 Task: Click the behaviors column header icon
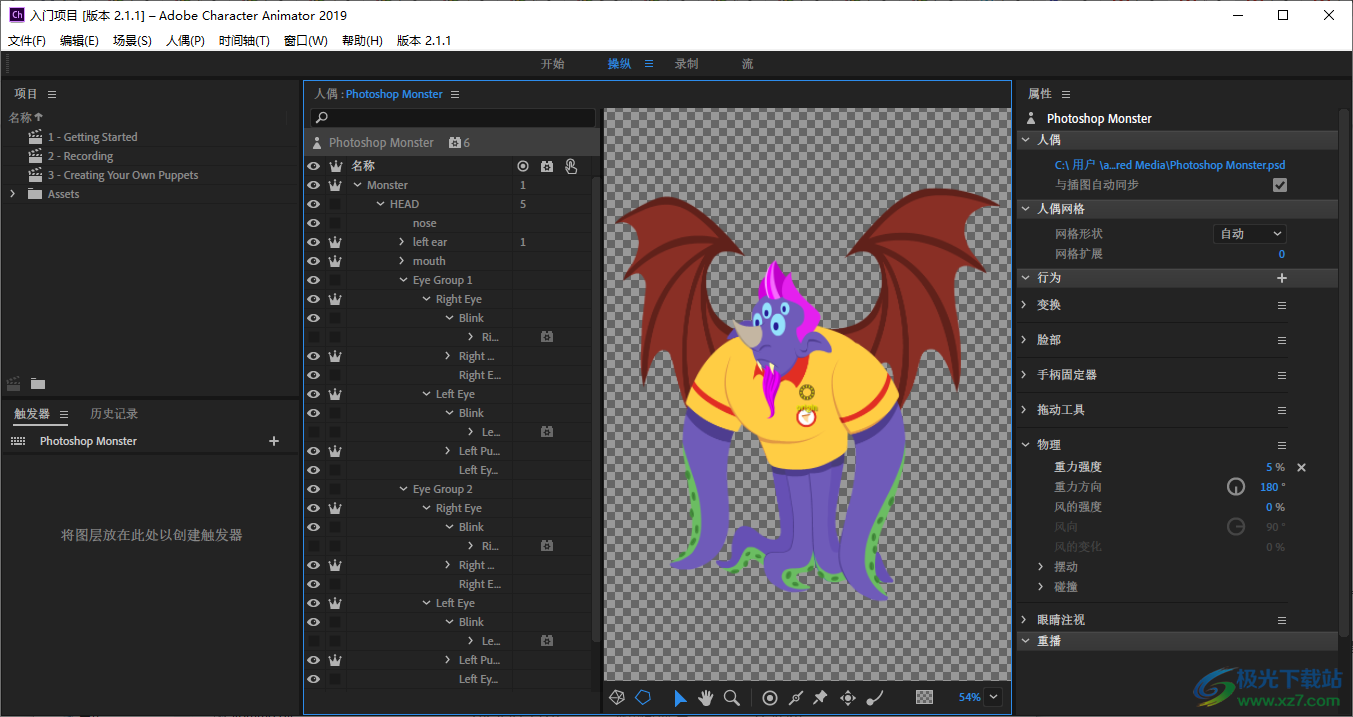(x=547, y=166)
